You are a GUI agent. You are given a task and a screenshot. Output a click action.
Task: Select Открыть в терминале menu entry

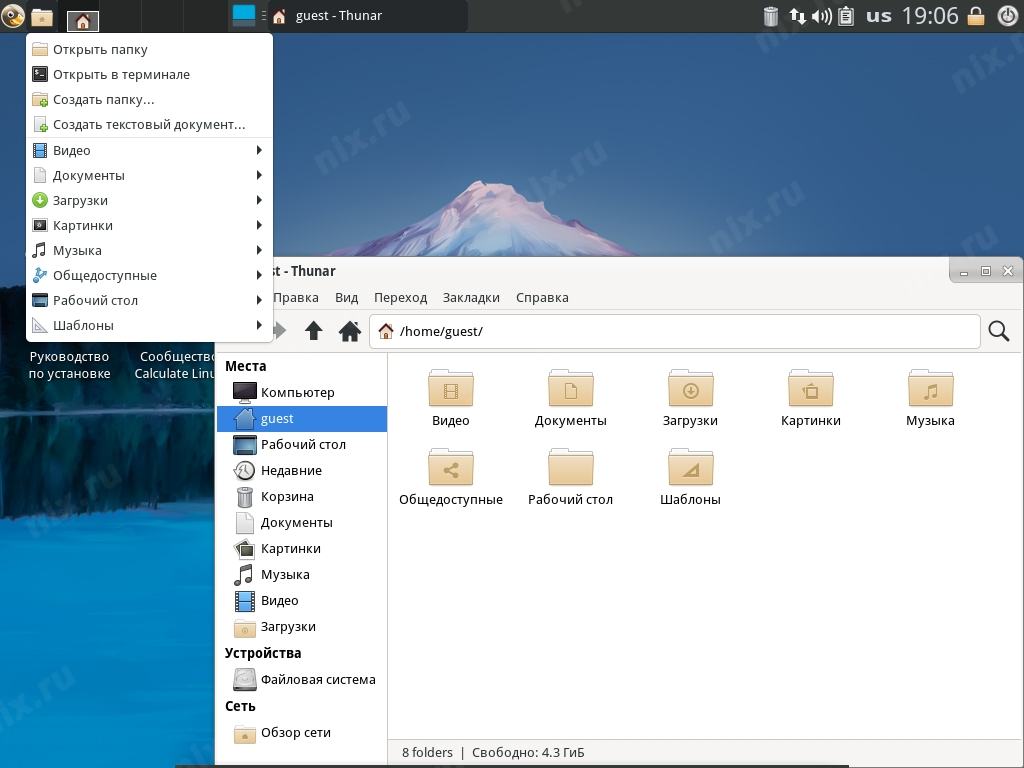[x=121, y=74]
